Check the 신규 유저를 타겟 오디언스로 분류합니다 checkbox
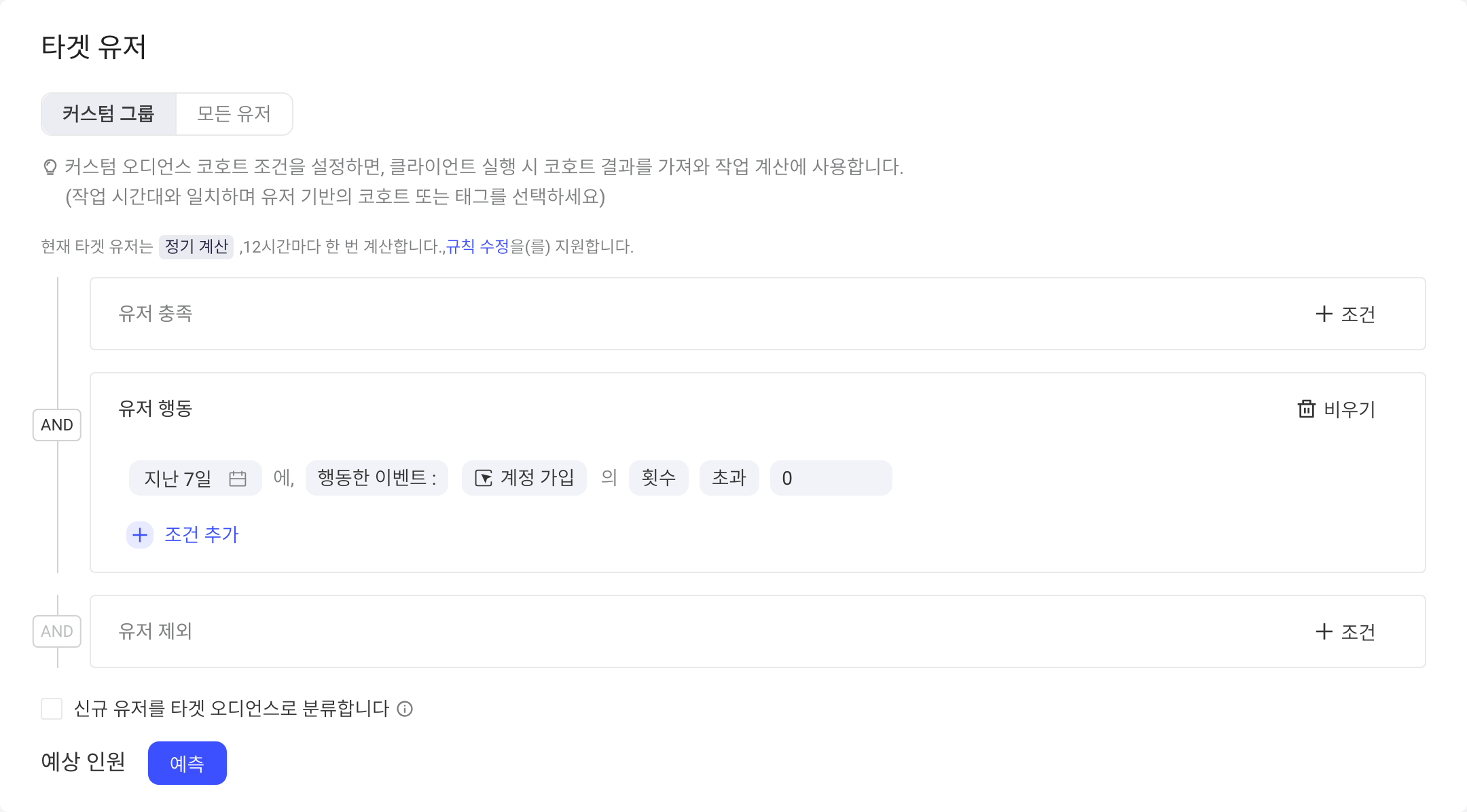The height and width of the screenshot is (812, 1467). 52,709
